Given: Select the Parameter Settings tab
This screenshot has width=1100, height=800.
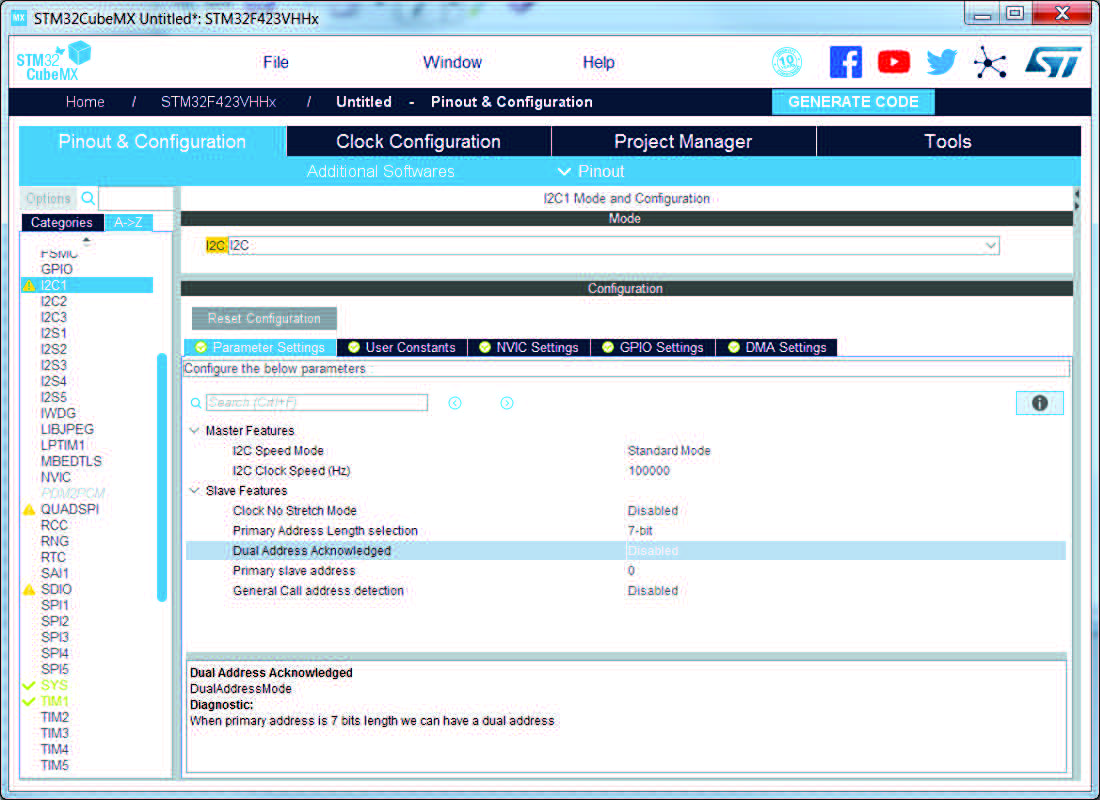Looking at the screenshot, I should (x=260, y=347).
